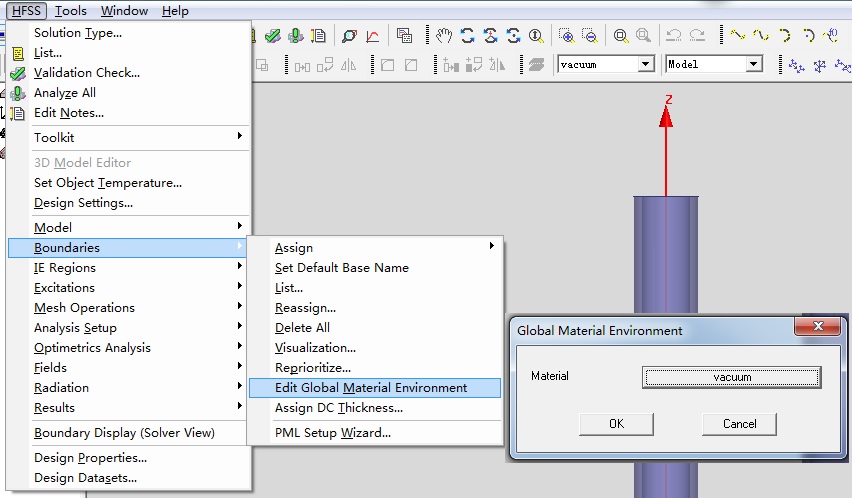
Task: Select the Draw spline tool
Action: pyautogui.click(x=761, y=36)
